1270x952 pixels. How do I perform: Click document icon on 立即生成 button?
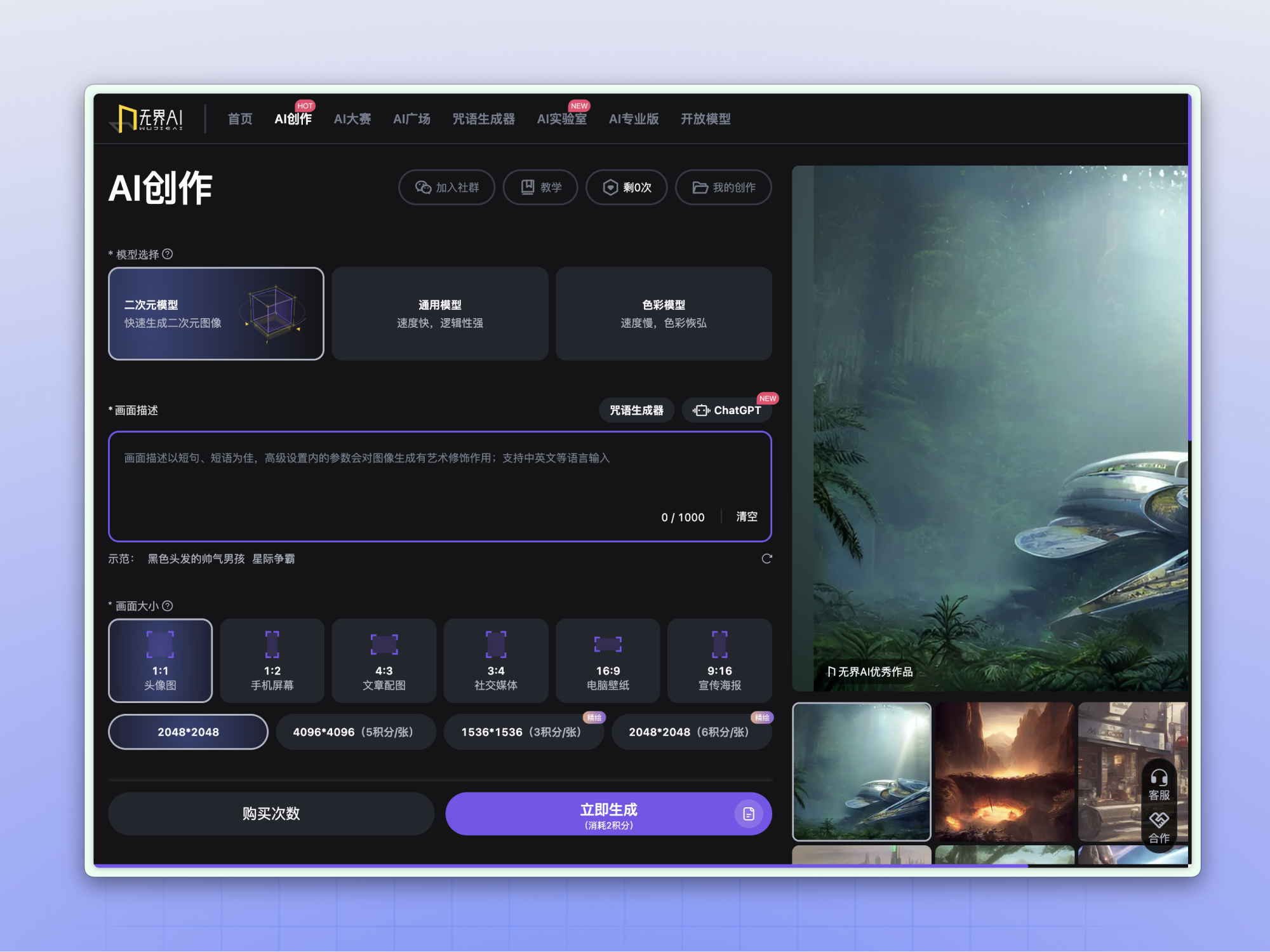(749, 814)
